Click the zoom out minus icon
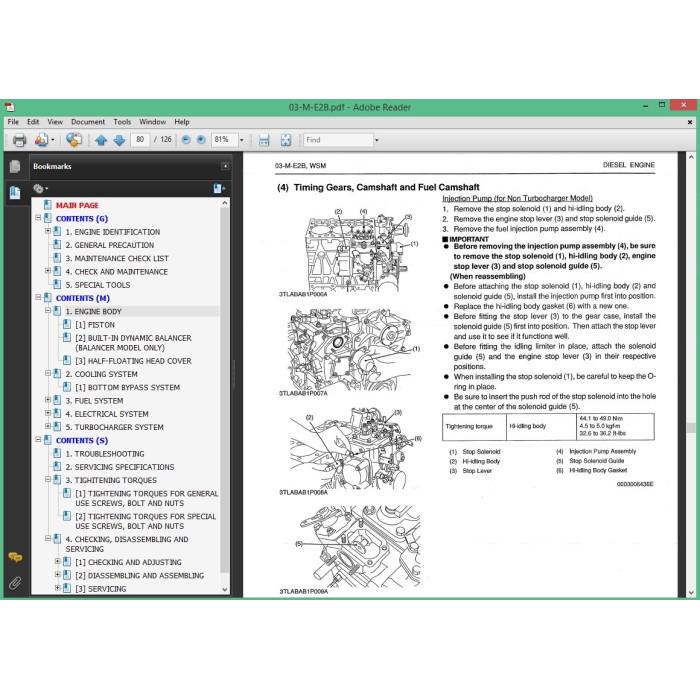Screen dimensions: 700x700 pos(186,140)
